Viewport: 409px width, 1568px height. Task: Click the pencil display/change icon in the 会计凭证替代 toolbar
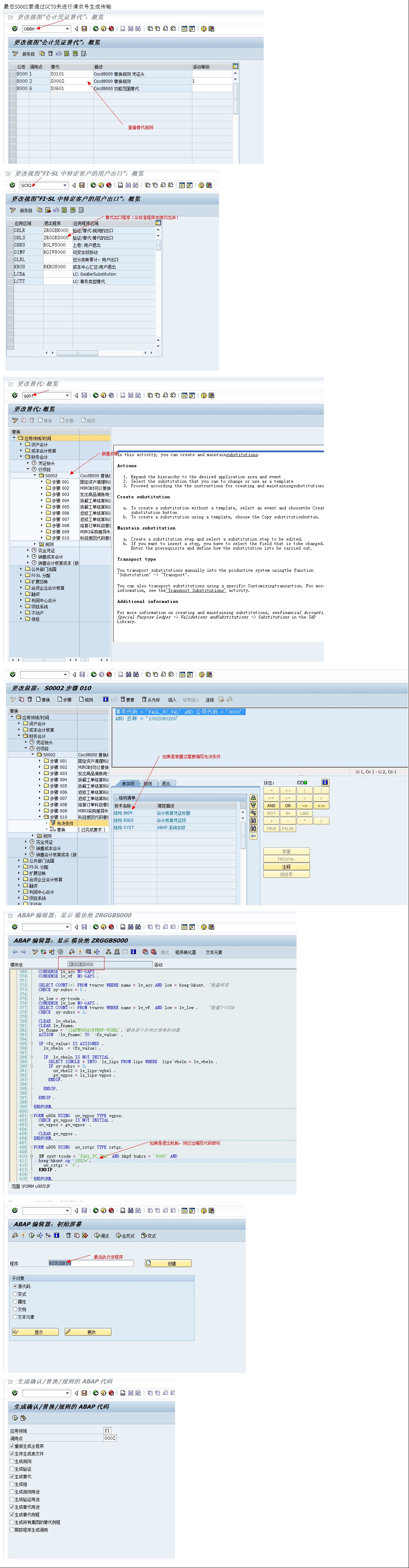[15, 54]
